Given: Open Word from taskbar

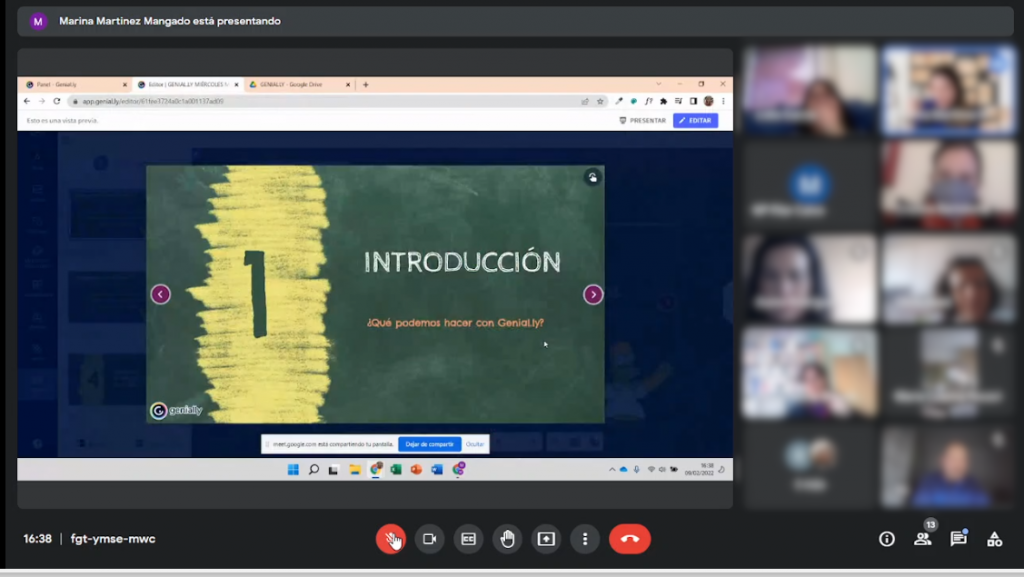Looking at the screenshot, I should pos(437,469).
